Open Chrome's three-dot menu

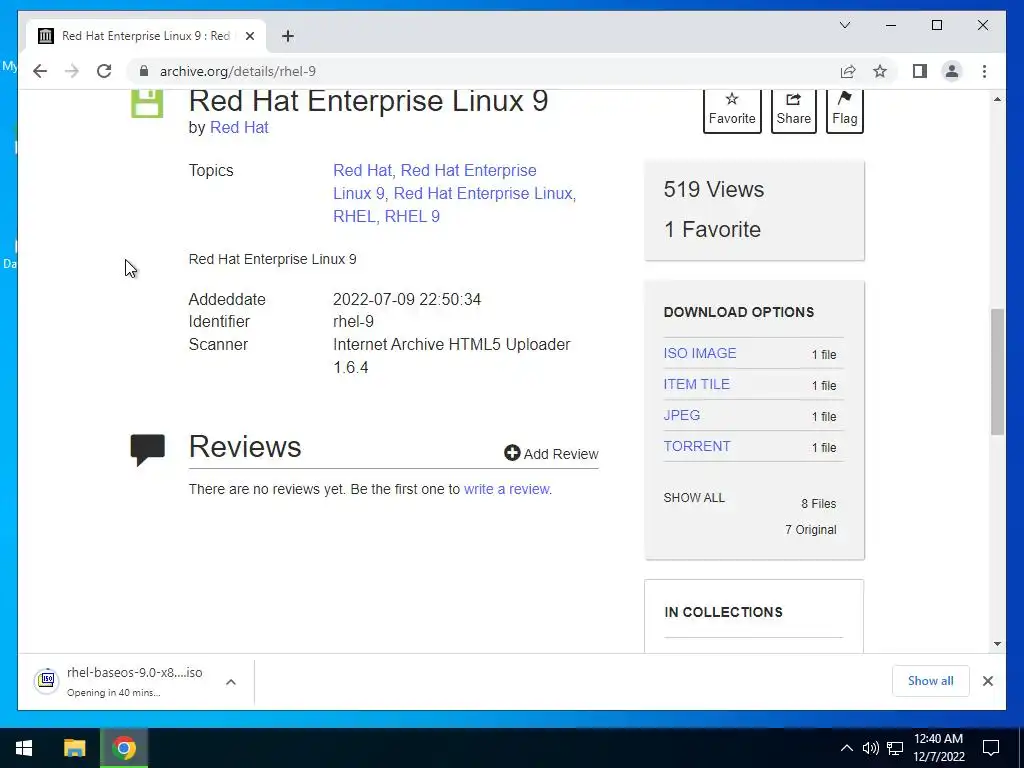[984, 71]
